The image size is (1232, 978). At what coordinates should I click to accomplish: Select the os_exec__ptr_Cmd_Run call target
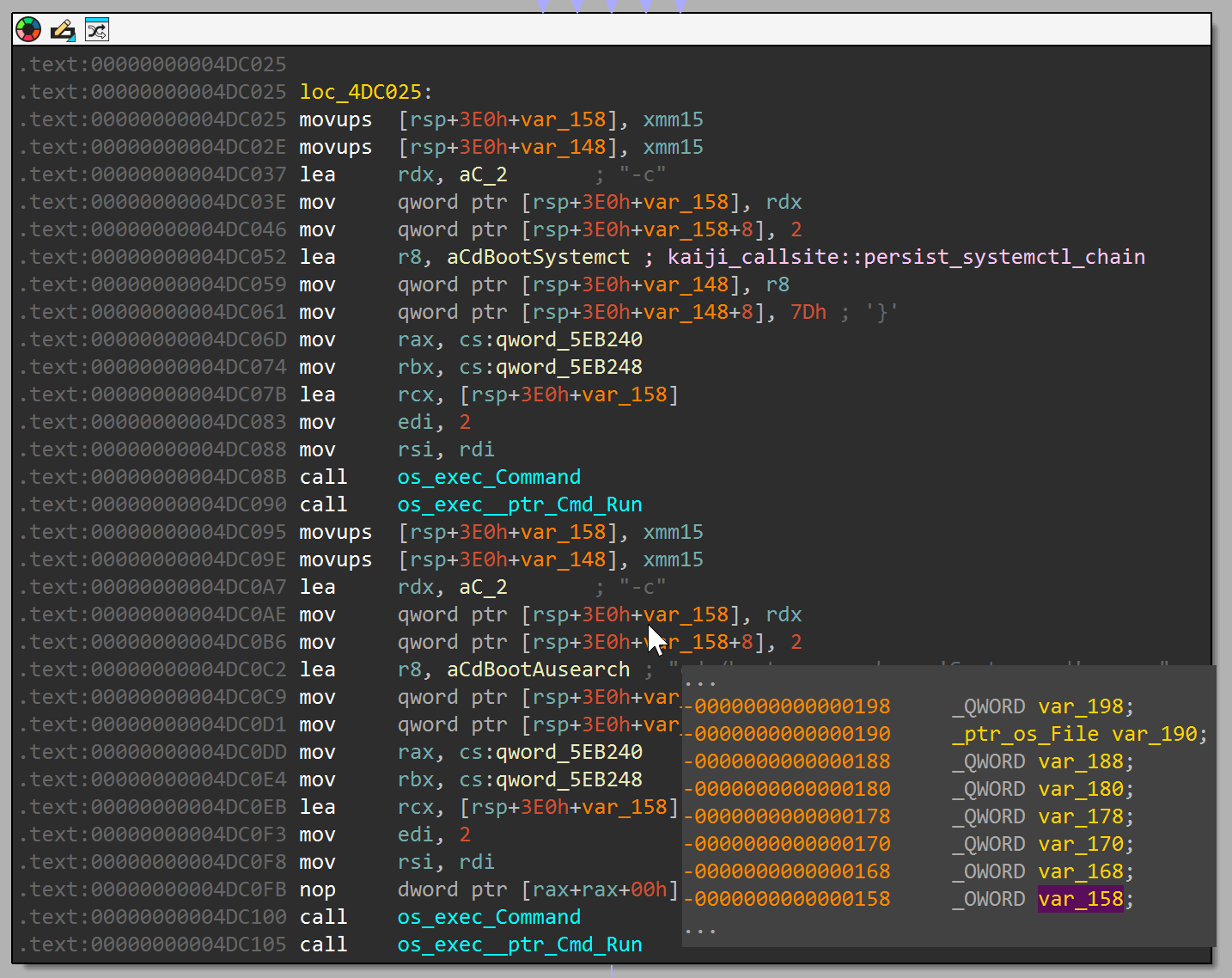519,504
